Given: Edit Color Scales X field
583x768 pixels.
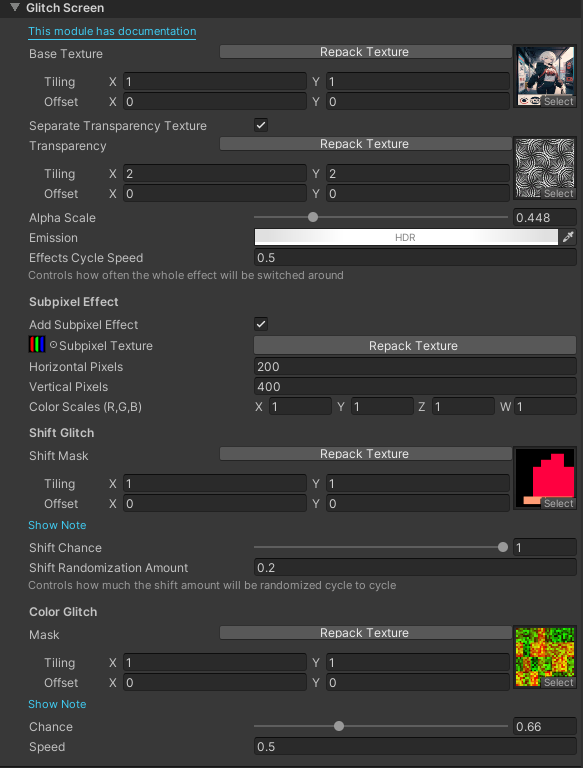Looking at the screenshot, I should [x=300, y=407].
